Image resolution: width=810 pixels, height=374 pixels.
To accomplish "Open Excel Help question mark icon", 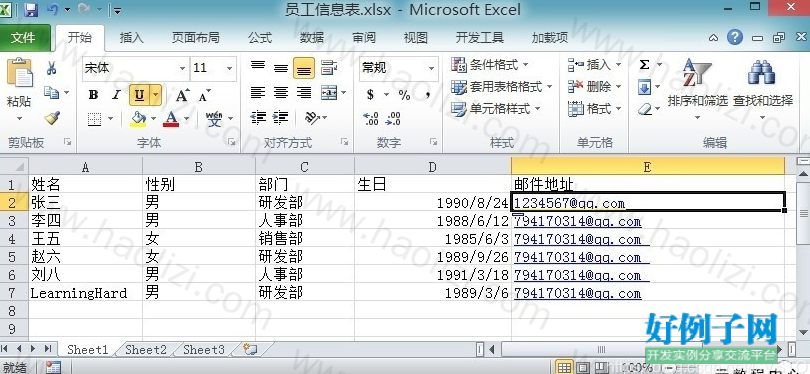I will point(734,37).
